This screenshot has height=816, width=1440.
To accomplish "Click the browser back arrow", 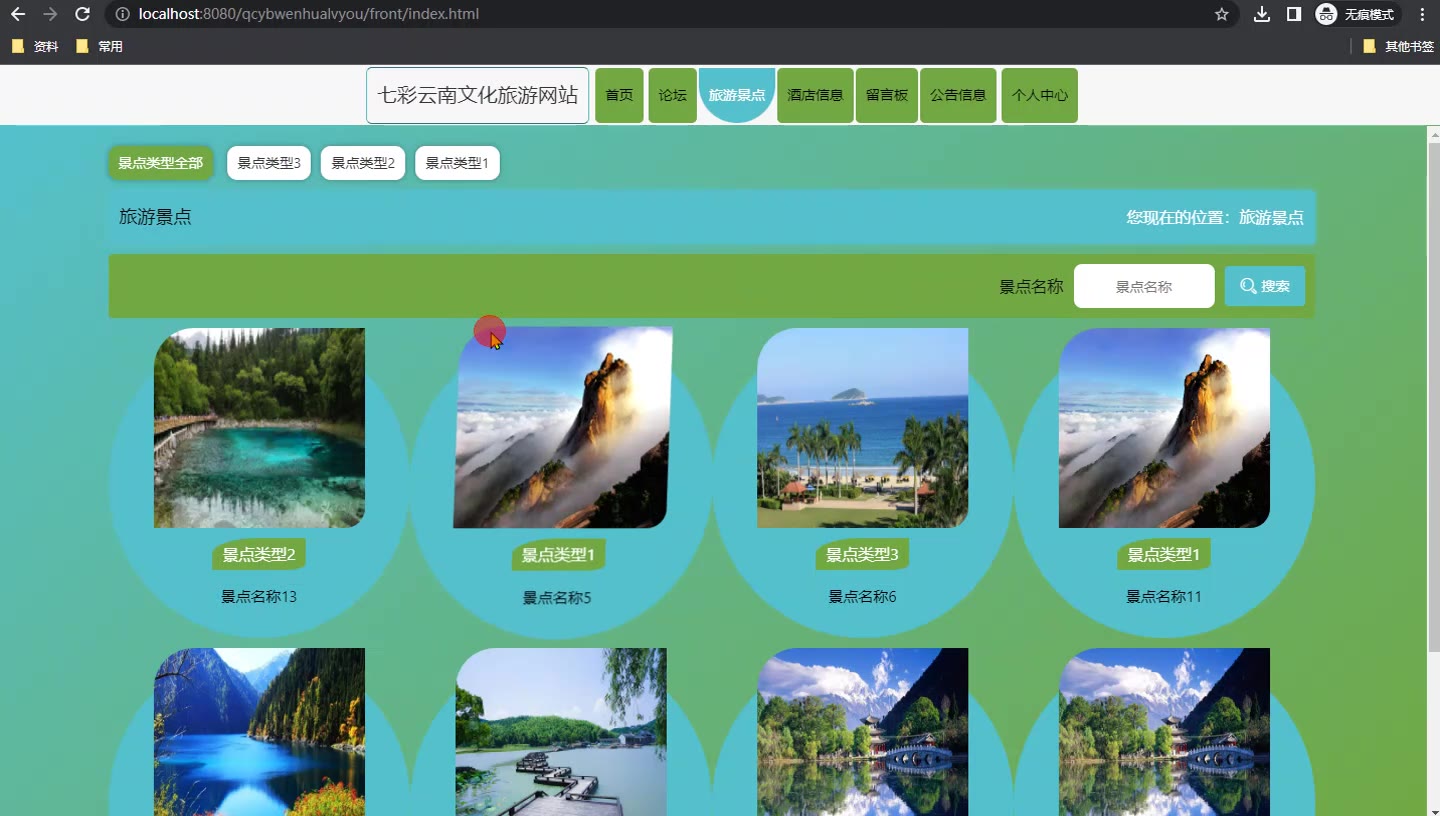I will click(18, 14).
